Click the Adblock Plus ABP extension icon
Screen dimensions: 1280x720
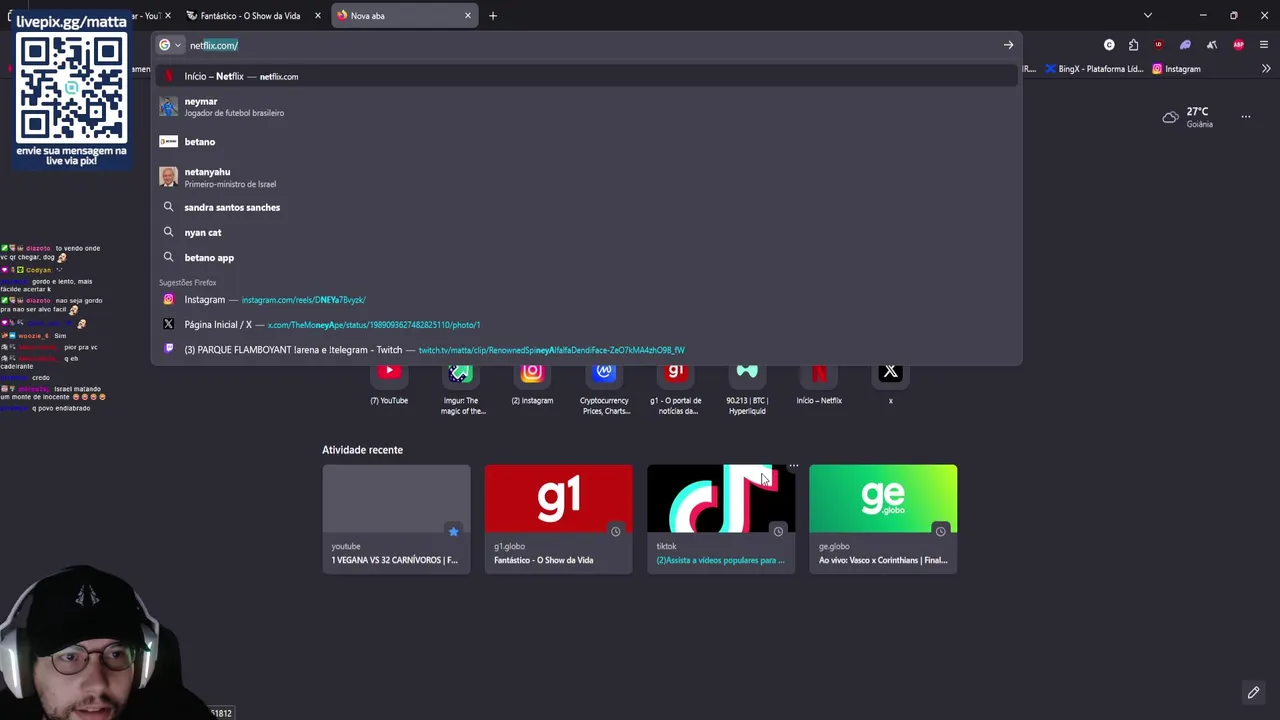click(1238, 45)
